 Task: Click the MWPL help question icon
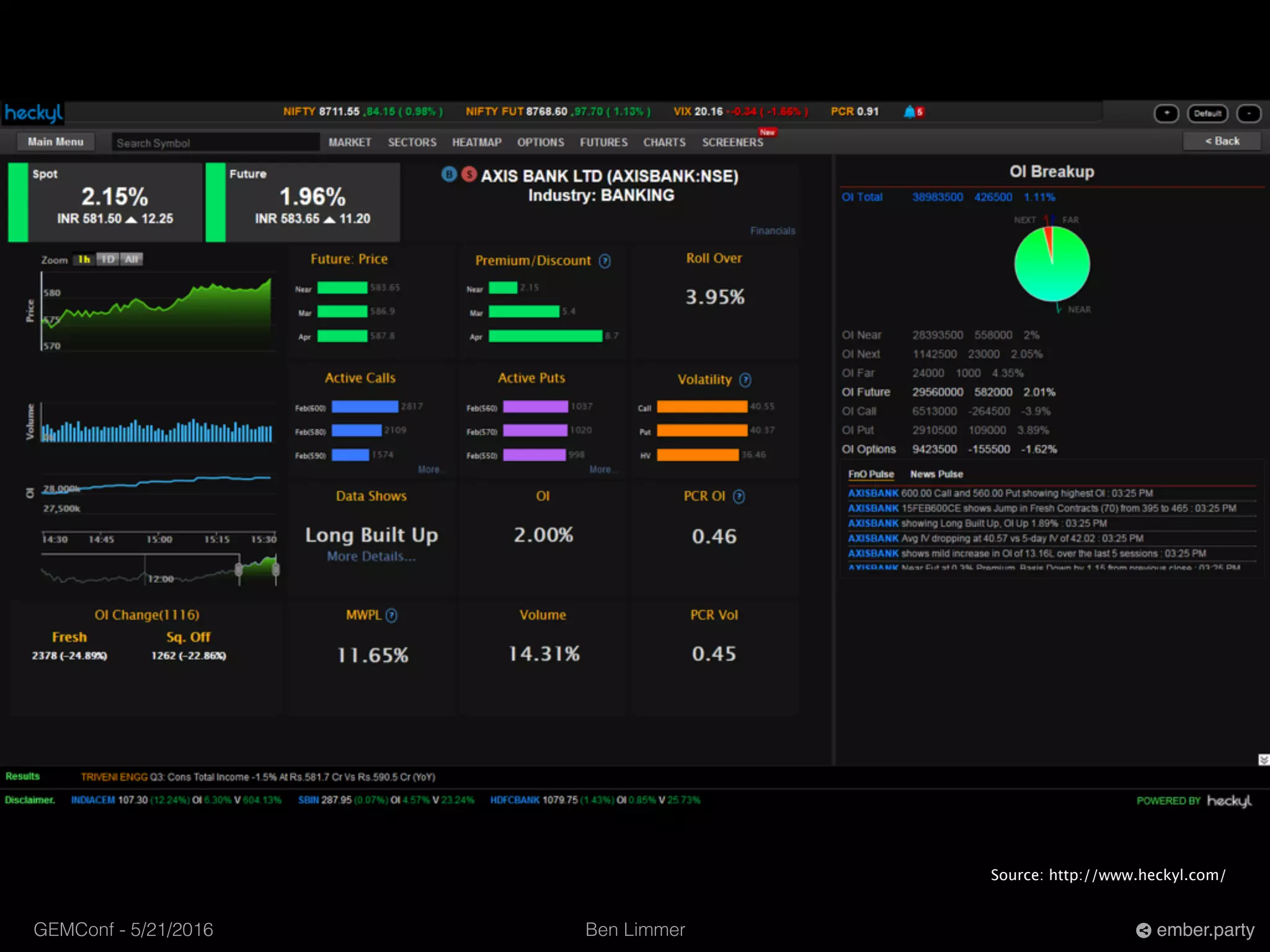(x=391, y=615)
